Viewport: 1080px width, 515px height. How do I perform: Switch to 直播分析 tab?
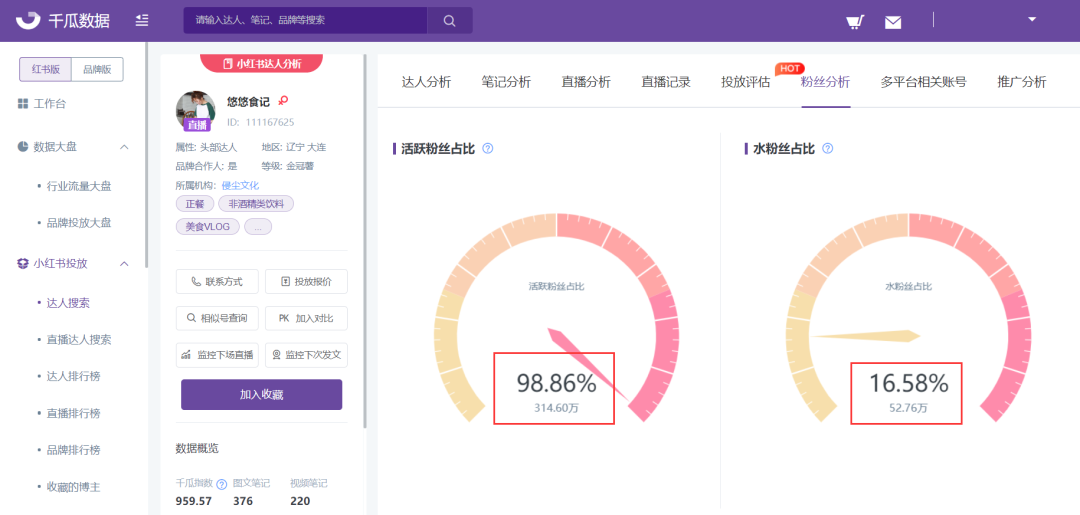point(586,83)
